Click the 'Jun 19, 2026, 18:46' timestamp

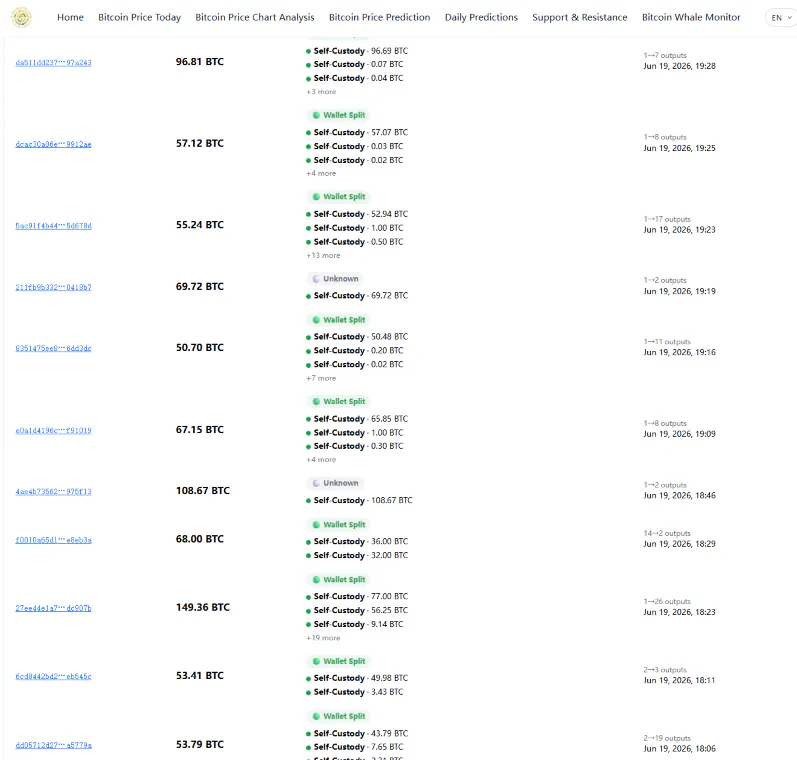(x=680, y=495)
